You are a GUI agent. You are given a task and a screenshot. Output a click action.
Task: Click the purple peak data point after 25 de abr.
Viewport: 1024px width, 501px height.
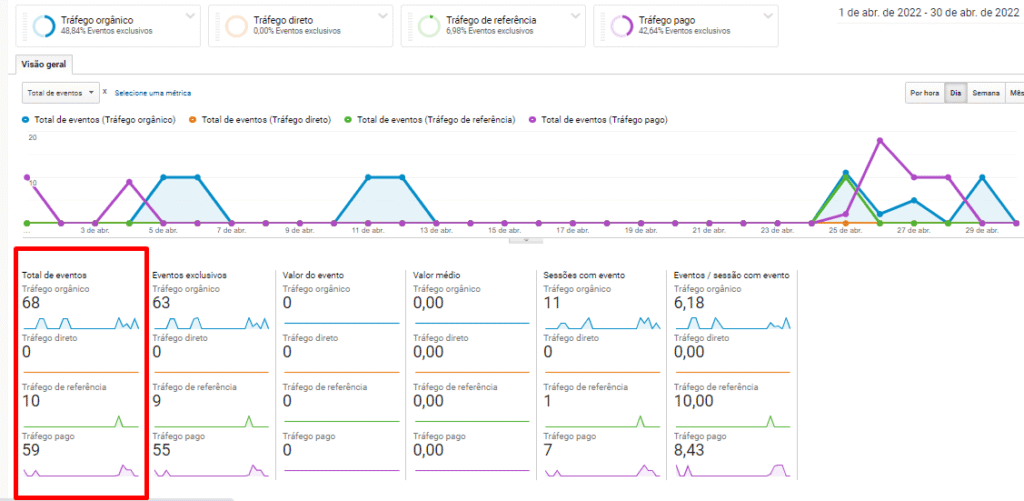click(x=880, y=140)
